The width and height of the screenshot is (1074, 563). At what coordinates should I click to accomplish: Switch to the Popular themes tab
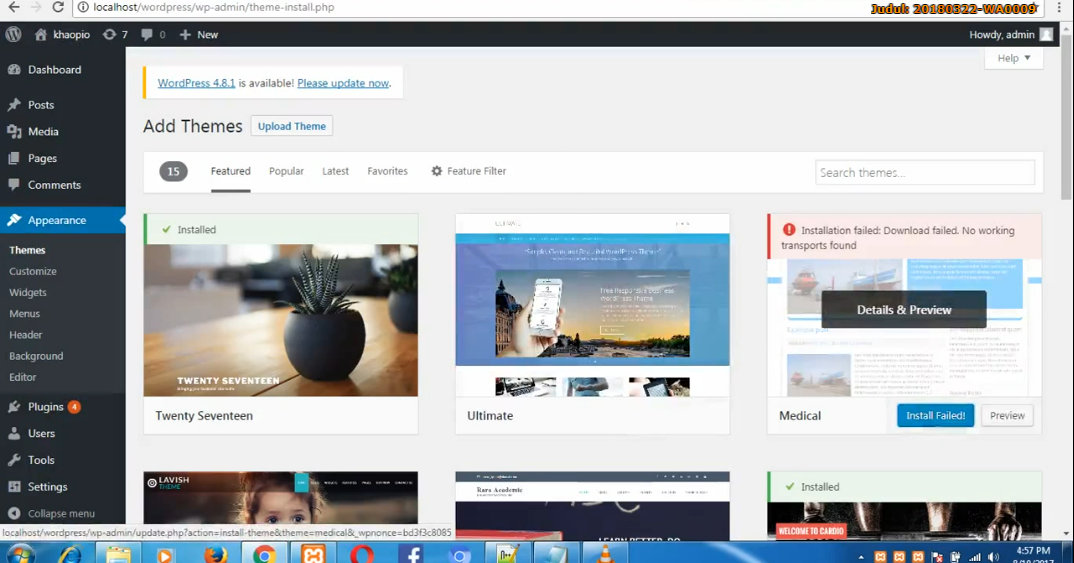[x=286, y=171]
